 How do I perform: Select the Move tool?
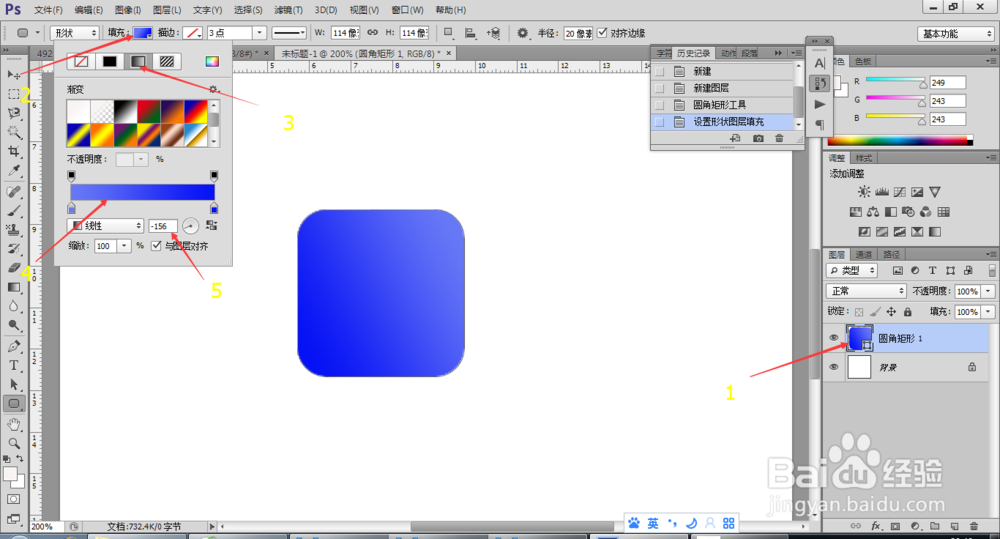13,75
